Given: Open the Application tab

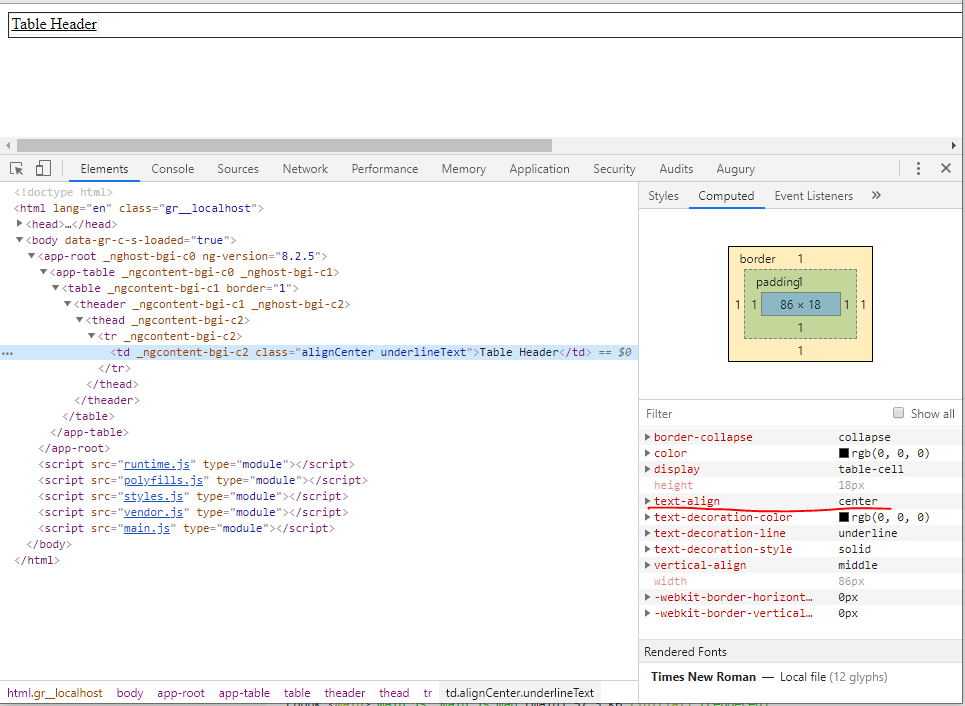Looking at the screenshot, I should [x=539, y=169].
